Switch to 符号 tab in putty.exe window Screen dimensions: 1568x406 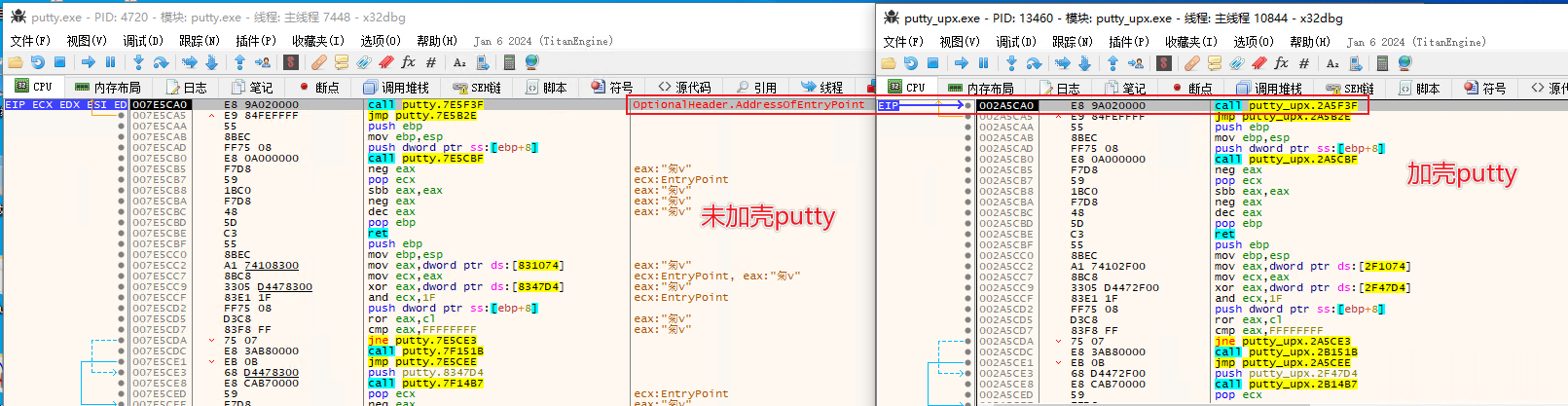(612, 87)
